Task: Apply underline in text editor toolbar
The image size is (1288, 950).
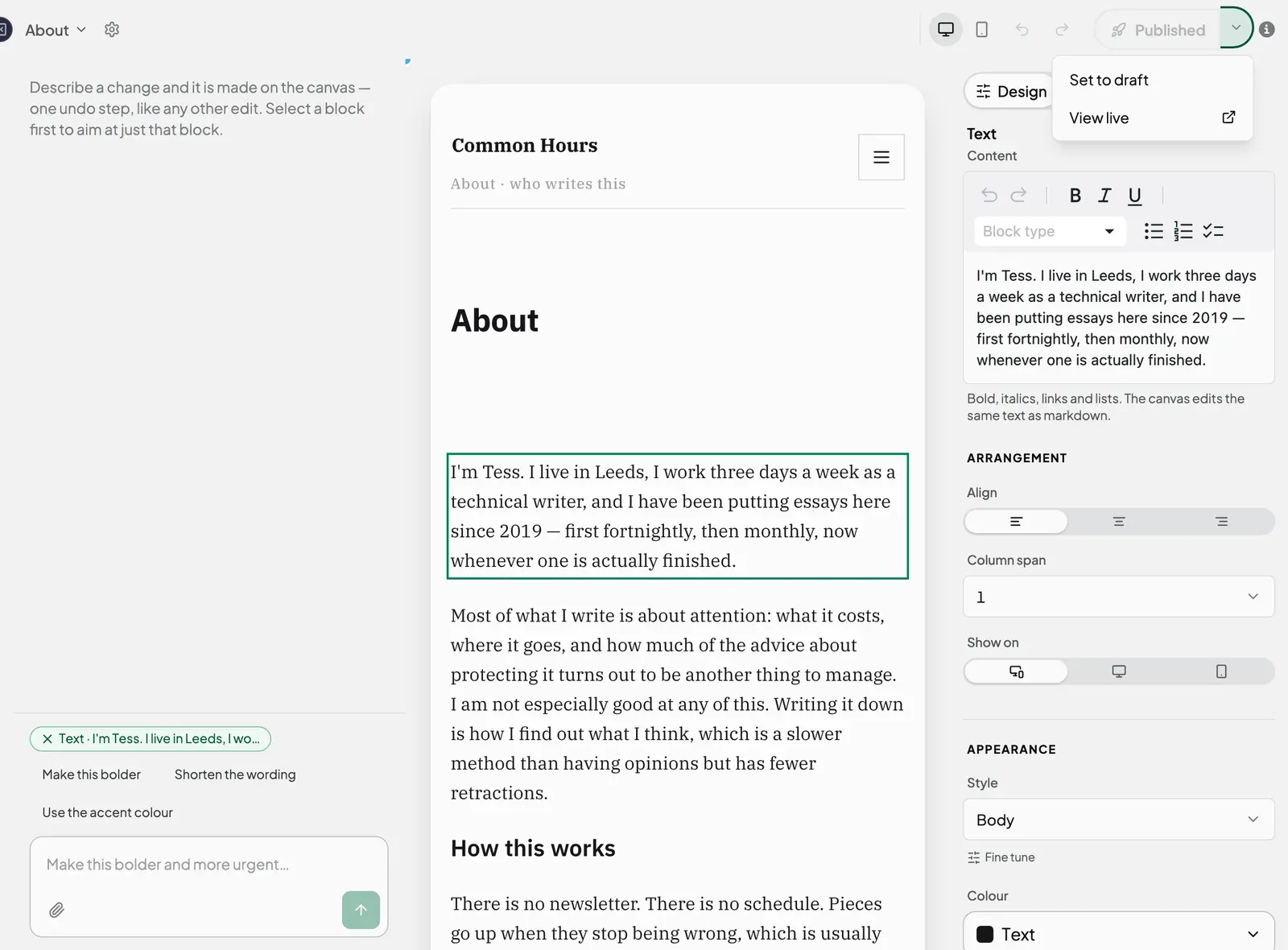Action: coord(1135,196)
